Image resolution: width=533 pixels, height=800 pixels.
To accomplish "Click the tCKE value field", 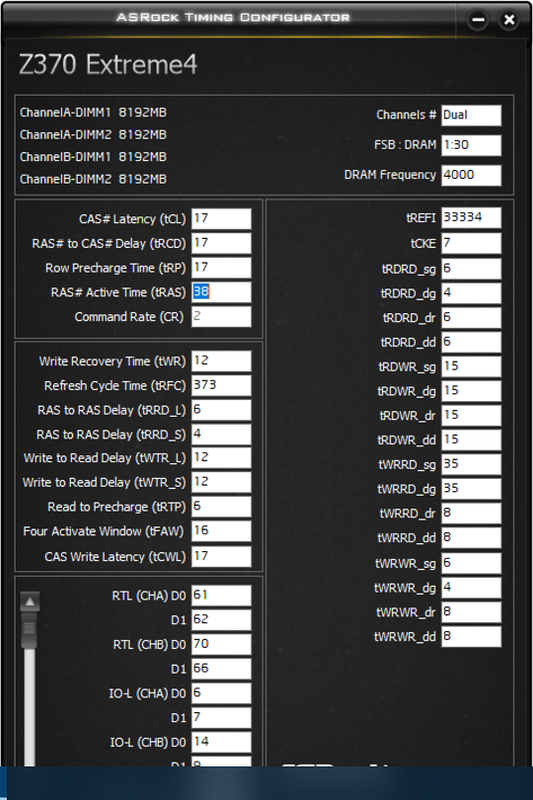I will [x=471, y=243].
